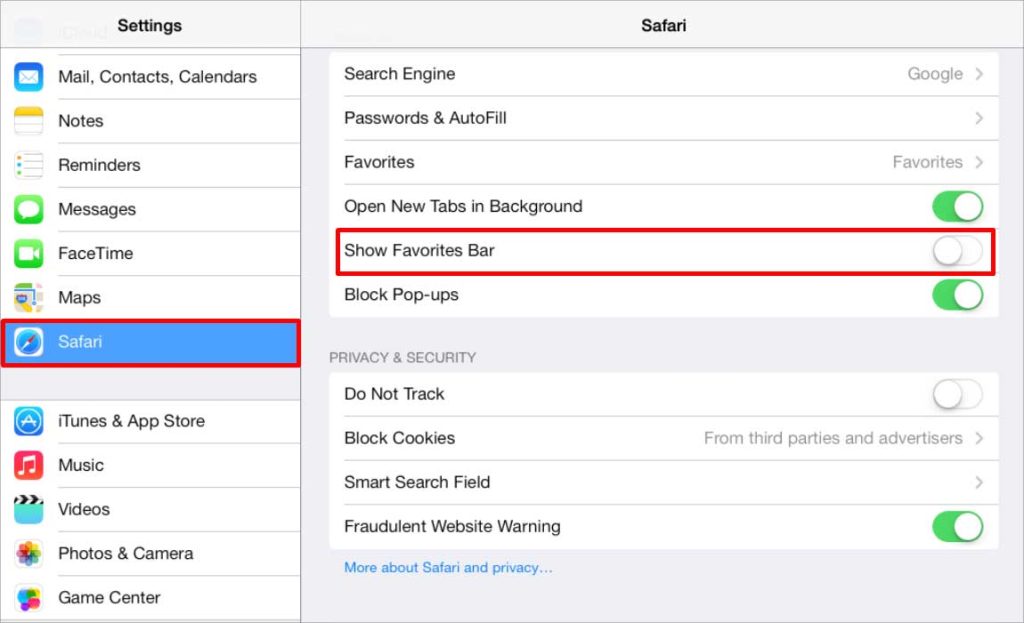Tap the iTunes & App Store icon
Image resolution: width=1024 pixels, height=623 pixels.
pos(29,421)
